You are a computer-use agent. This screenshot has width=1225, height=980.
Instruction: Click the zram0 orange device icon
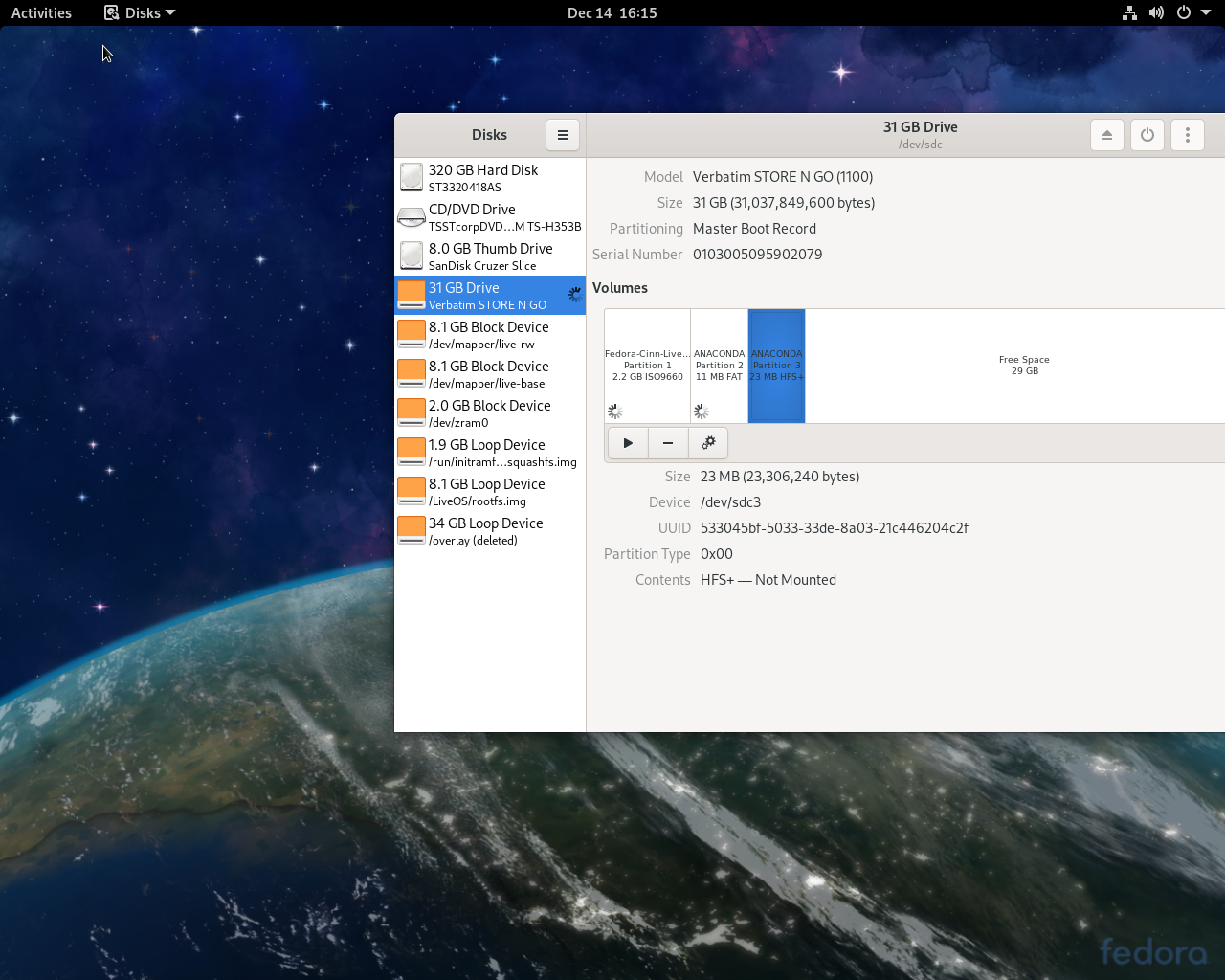[x=412, y=413]
